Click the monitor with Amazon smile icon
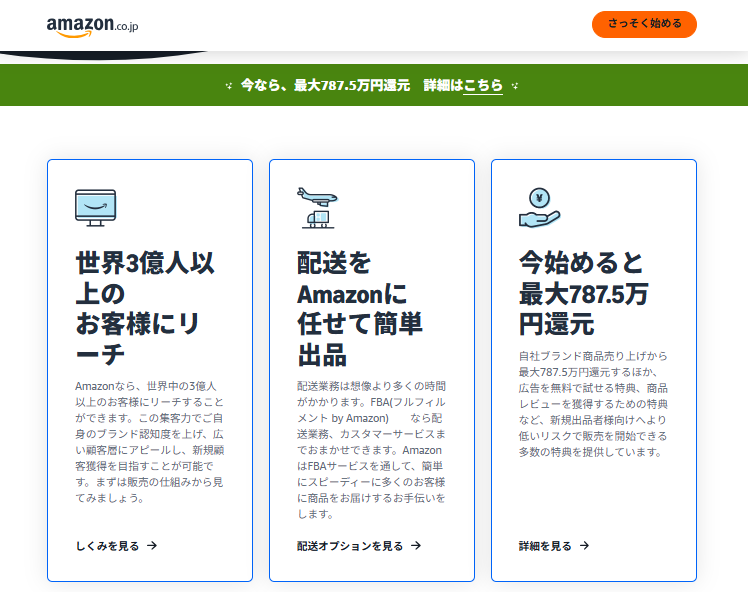 tap(95, 208)
